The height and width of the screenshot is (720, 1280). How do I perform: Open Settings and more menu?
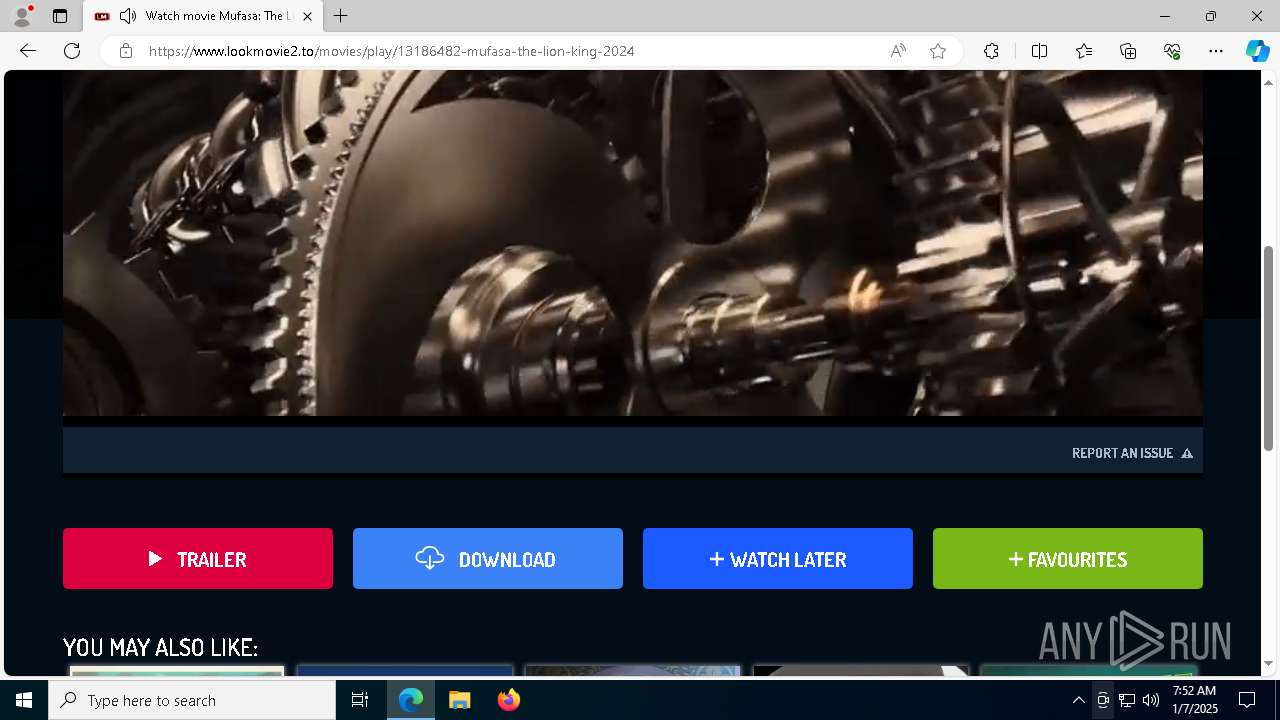pos(1216,51)
